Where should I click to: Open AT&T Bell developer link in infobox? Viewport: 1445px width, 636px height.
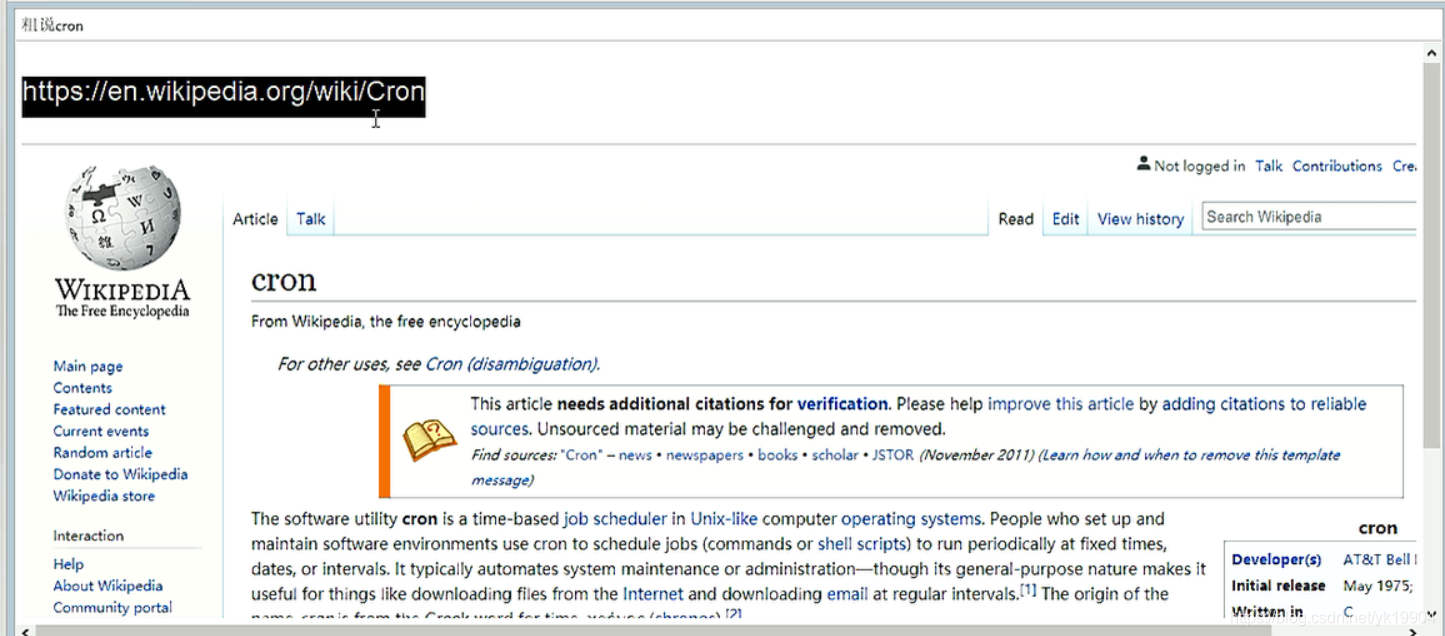point(1379,560)
